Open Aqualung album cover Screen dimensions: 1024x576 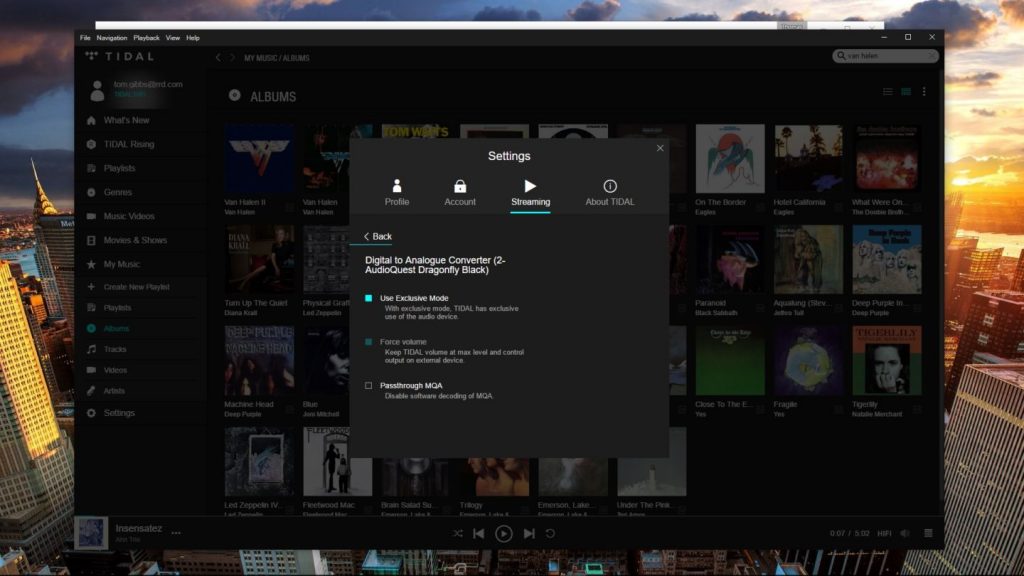[x=808, y=260]
